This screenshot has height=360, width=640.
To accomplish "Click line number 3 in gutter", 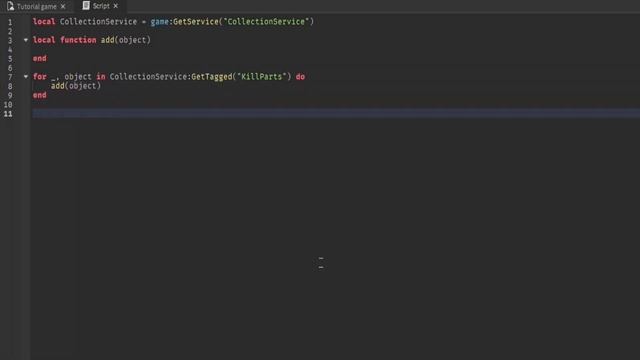I will coord(10,40).
